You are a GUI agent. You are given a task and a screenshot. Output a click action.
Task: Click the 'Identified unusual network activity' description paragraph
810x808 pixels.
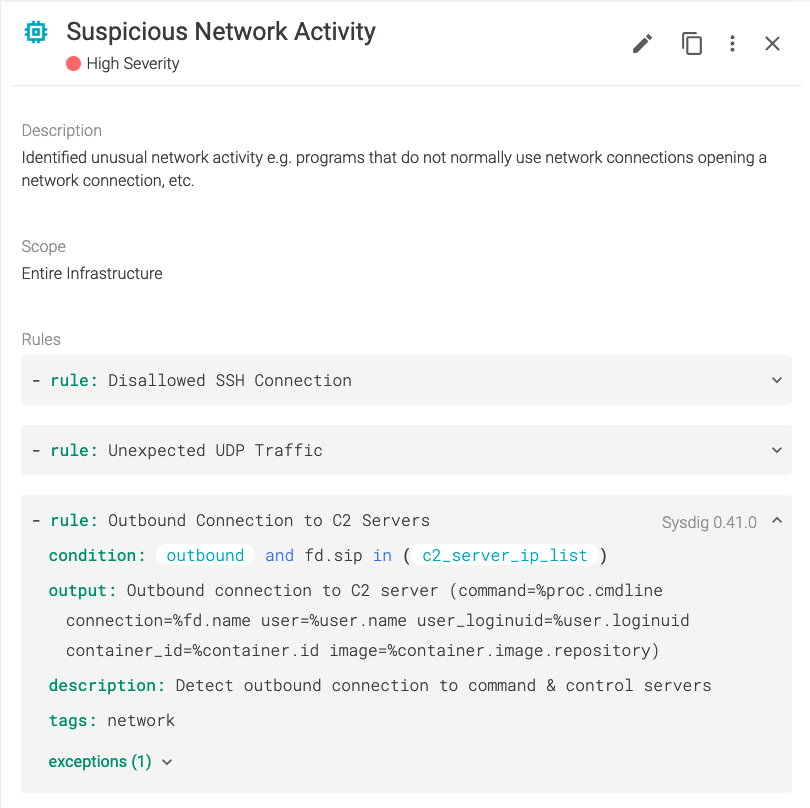pos(394,169)
